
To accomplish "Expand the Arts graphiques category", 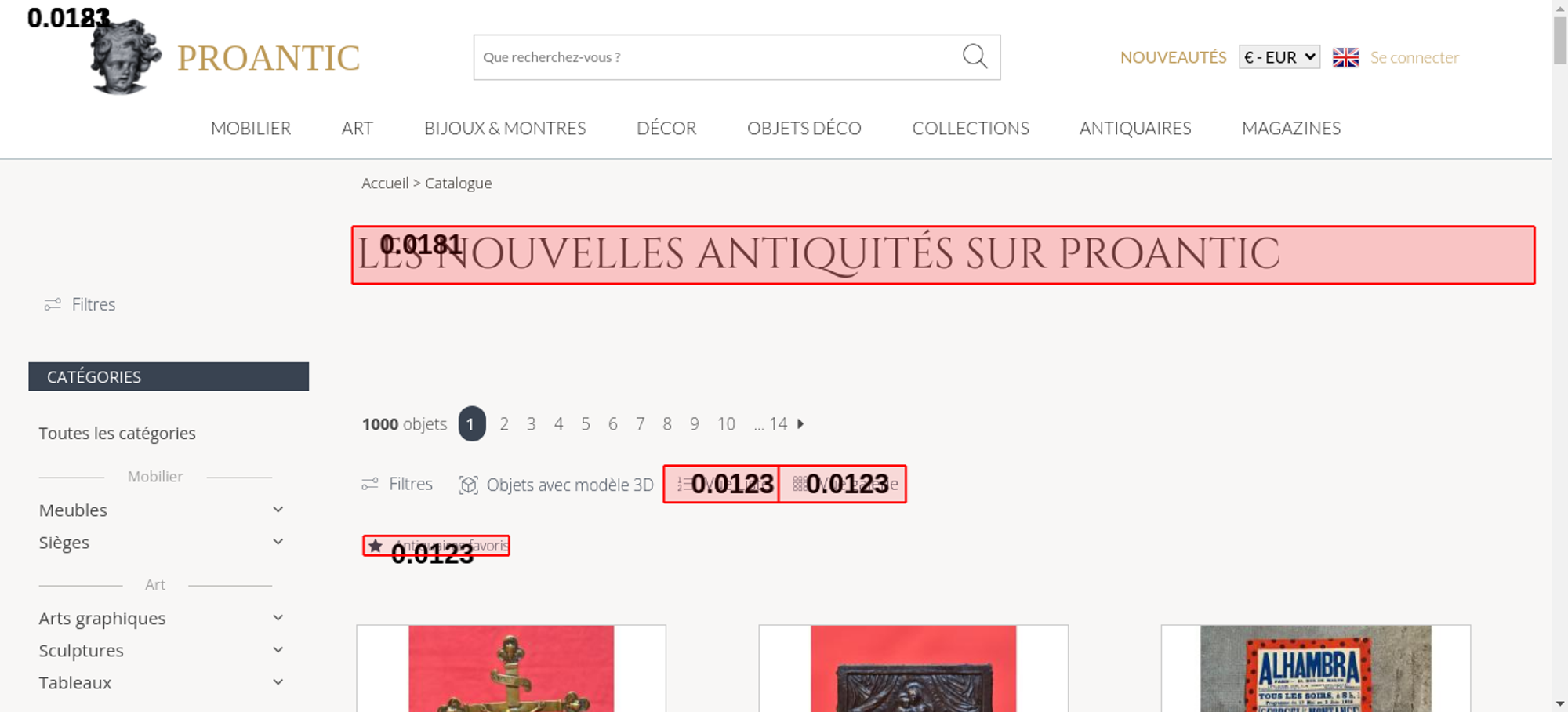I will click(278, 618).
